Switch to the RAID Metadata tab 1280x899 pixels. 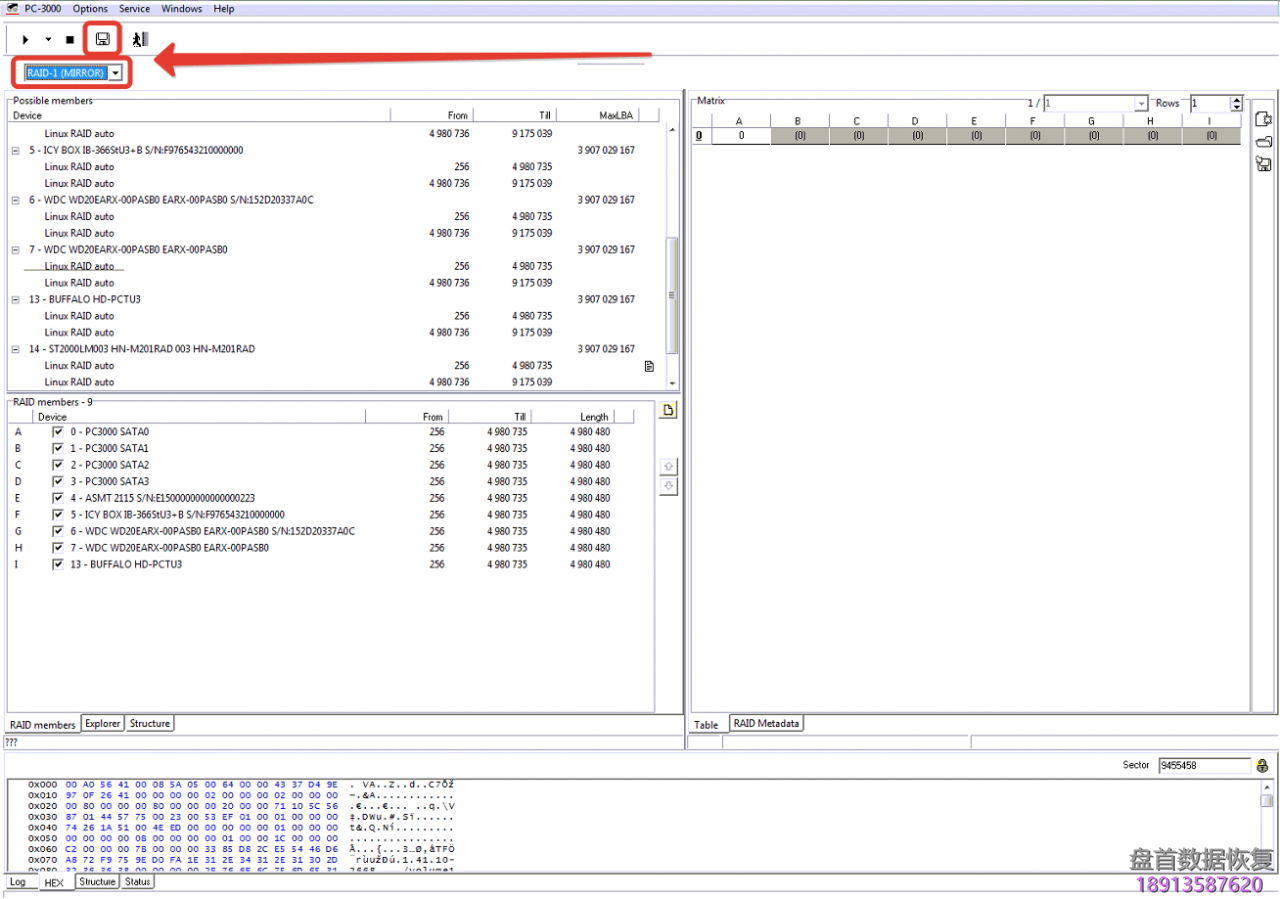(766, 723)
